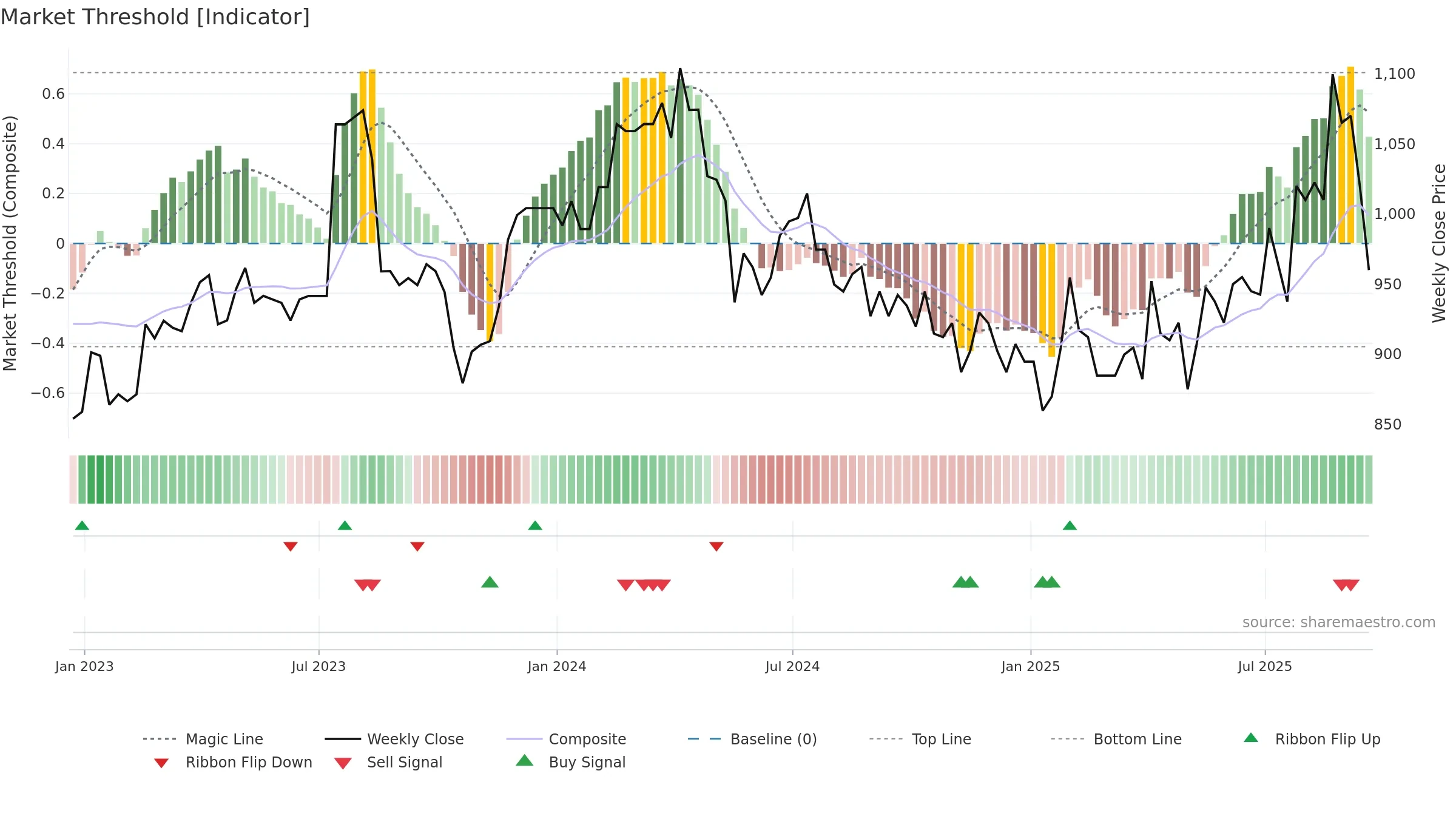Image resolution: width=1456 pixels, height=819 pixels.
Task: Click the Weekly Close Price axis title
Action: (x=1439, y=243)
